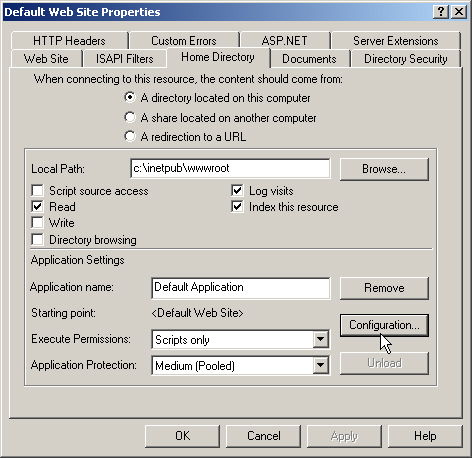The height and width of the screenshot is (458, 472).
Task: Click the Remove application button
Action: [x=384, y=288]
